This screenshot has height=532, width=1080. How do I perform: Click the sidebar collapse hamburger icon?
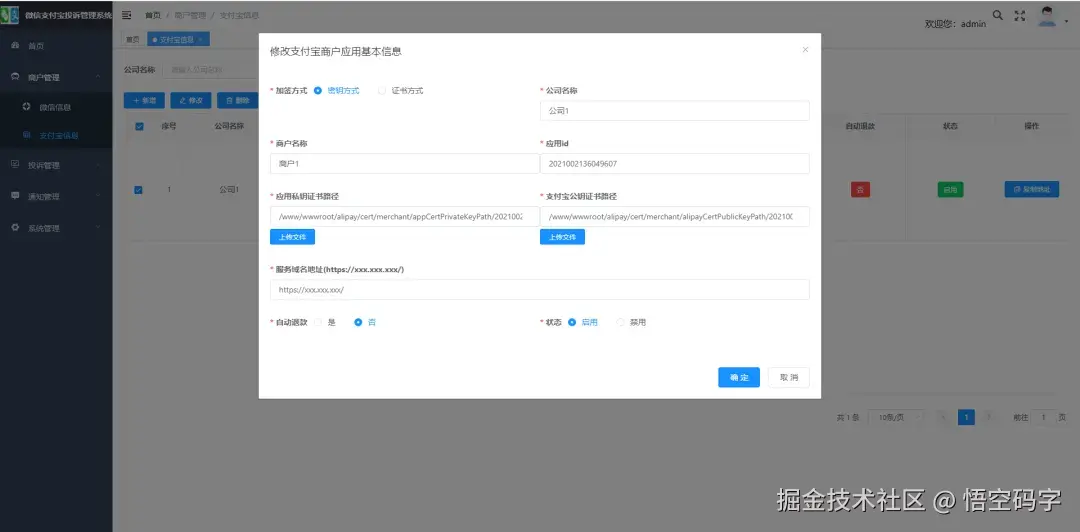(x=127, y=15)
